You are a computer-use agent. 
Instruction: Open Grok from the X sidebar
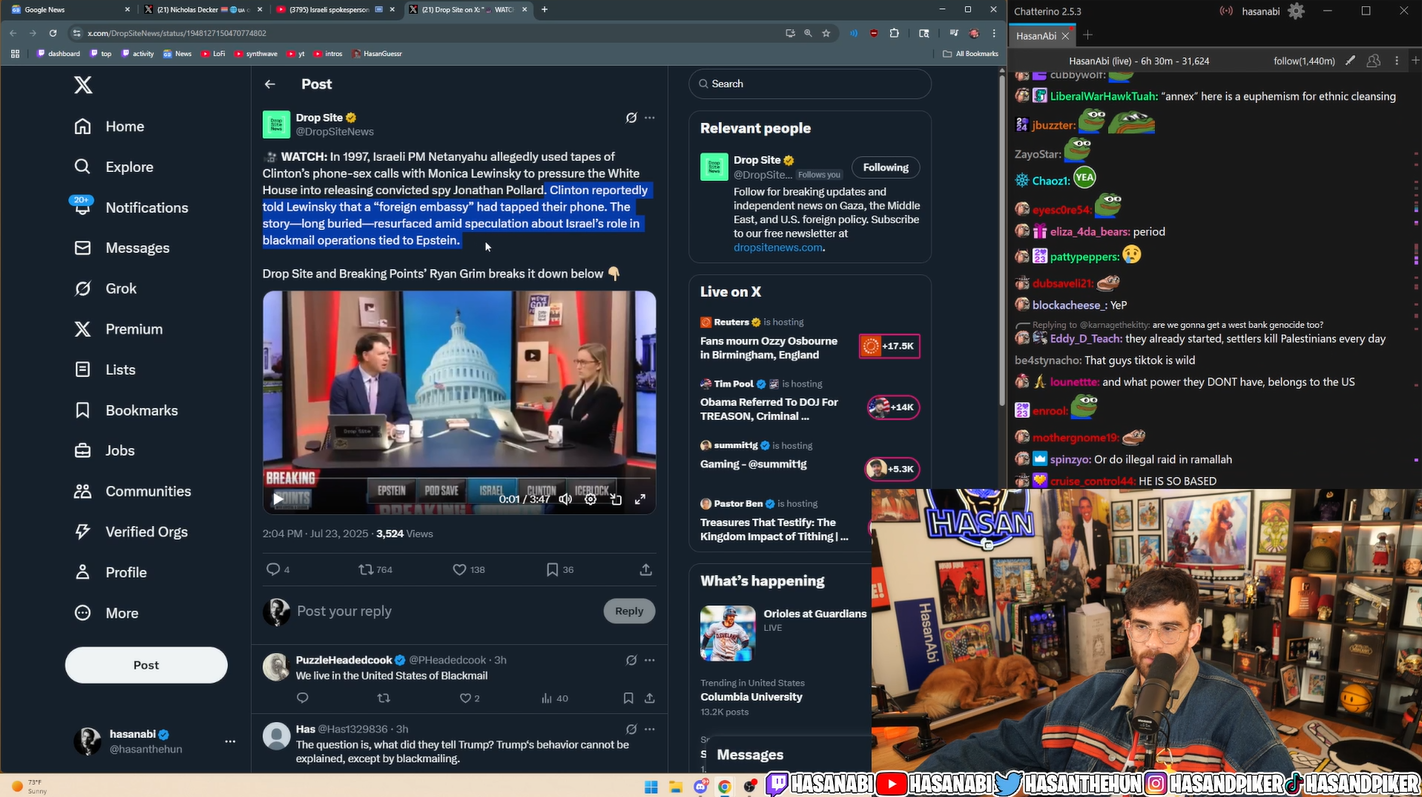[x=105, y=288]
